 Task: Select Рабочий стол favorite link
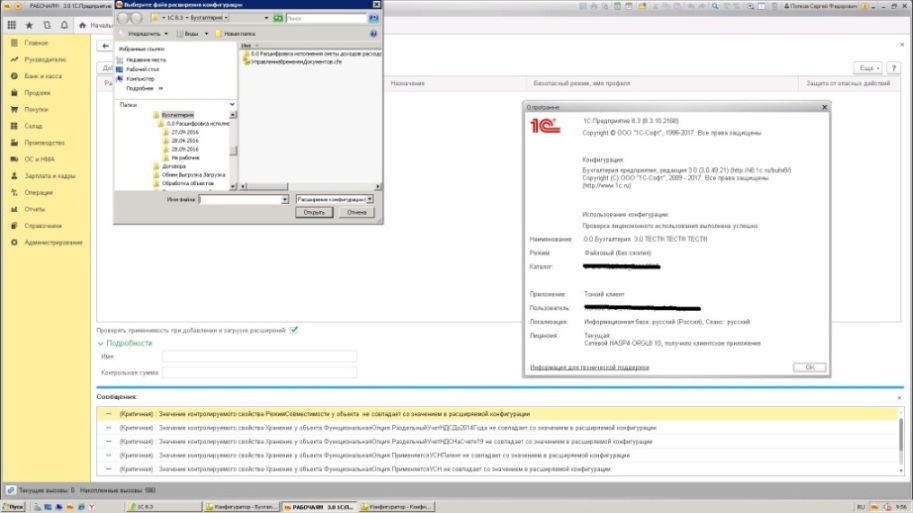(139, 69)
